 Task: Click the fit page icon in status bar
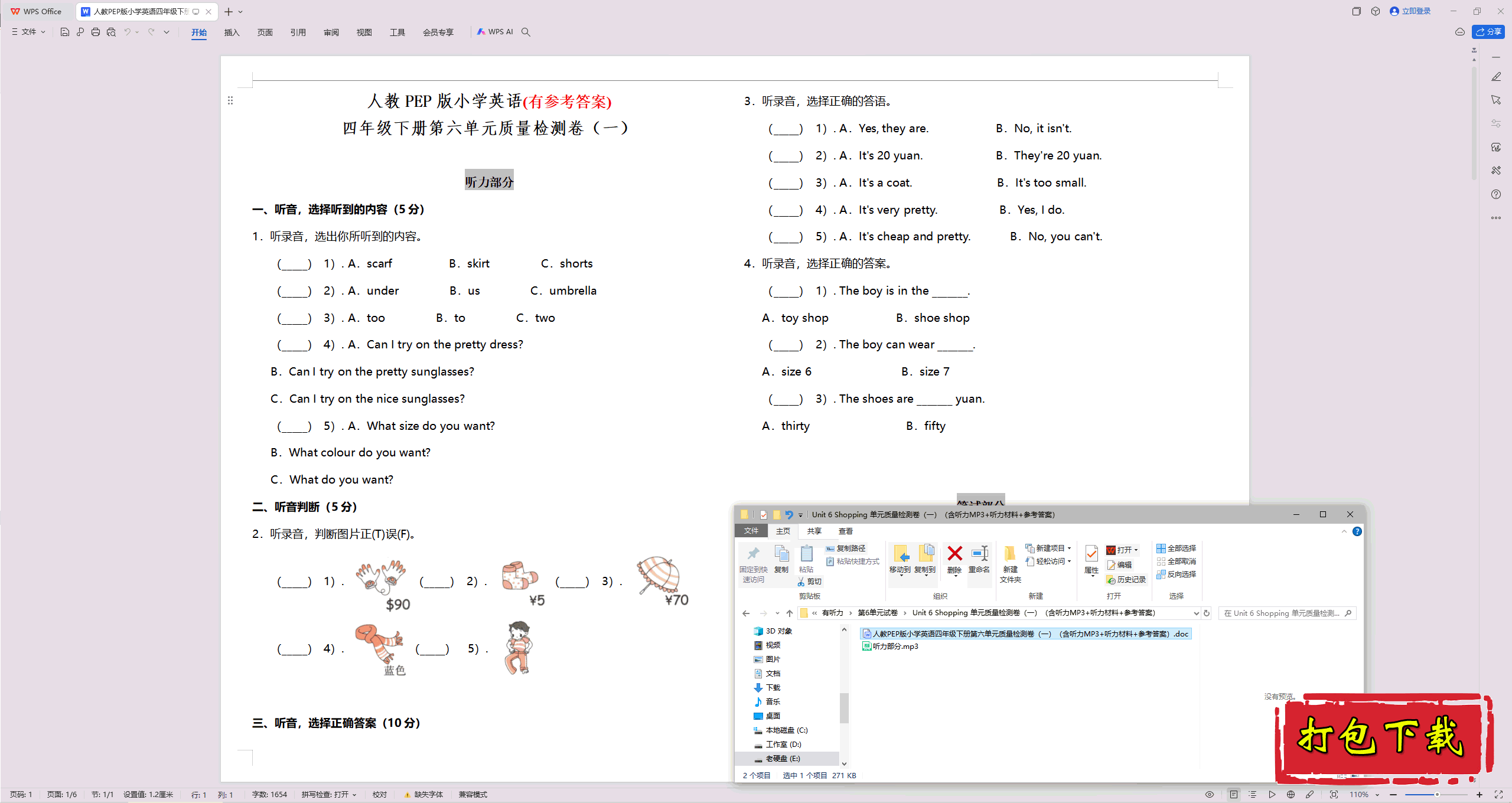click(1334, 795)
